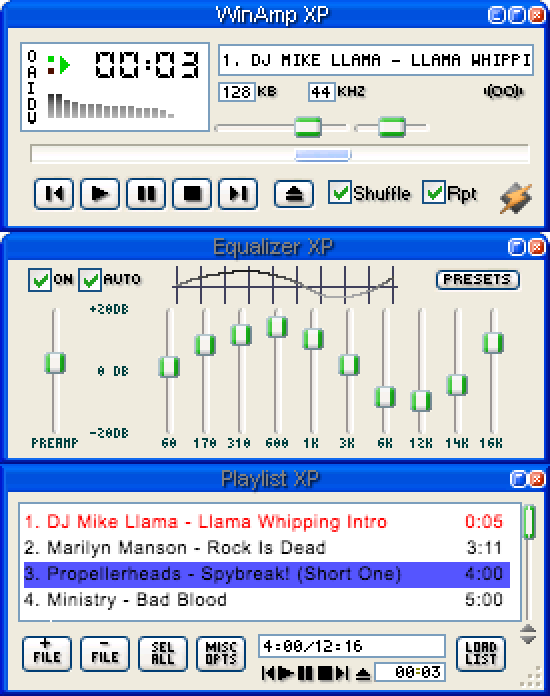The height and width of the screenshot is (696, 550).
Task: Click the 16K equalizer slider
Action: point(493,343)
